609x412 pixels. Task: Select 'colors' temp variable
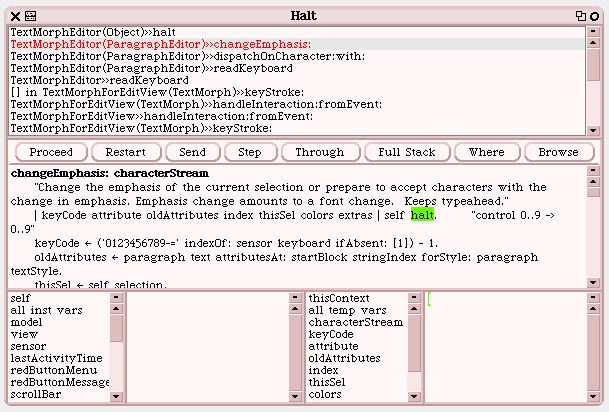(x=357, y=395)
